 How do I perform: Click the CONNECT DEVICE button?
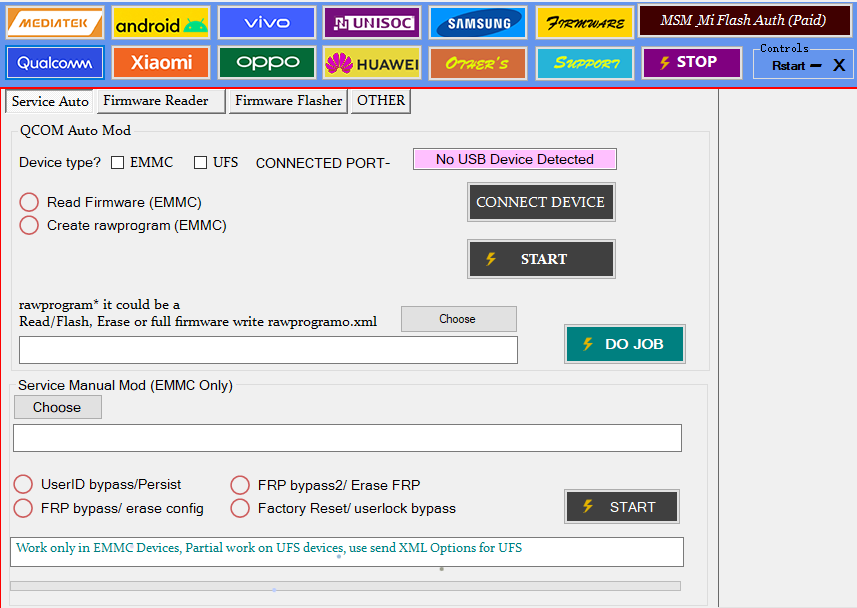540,202
